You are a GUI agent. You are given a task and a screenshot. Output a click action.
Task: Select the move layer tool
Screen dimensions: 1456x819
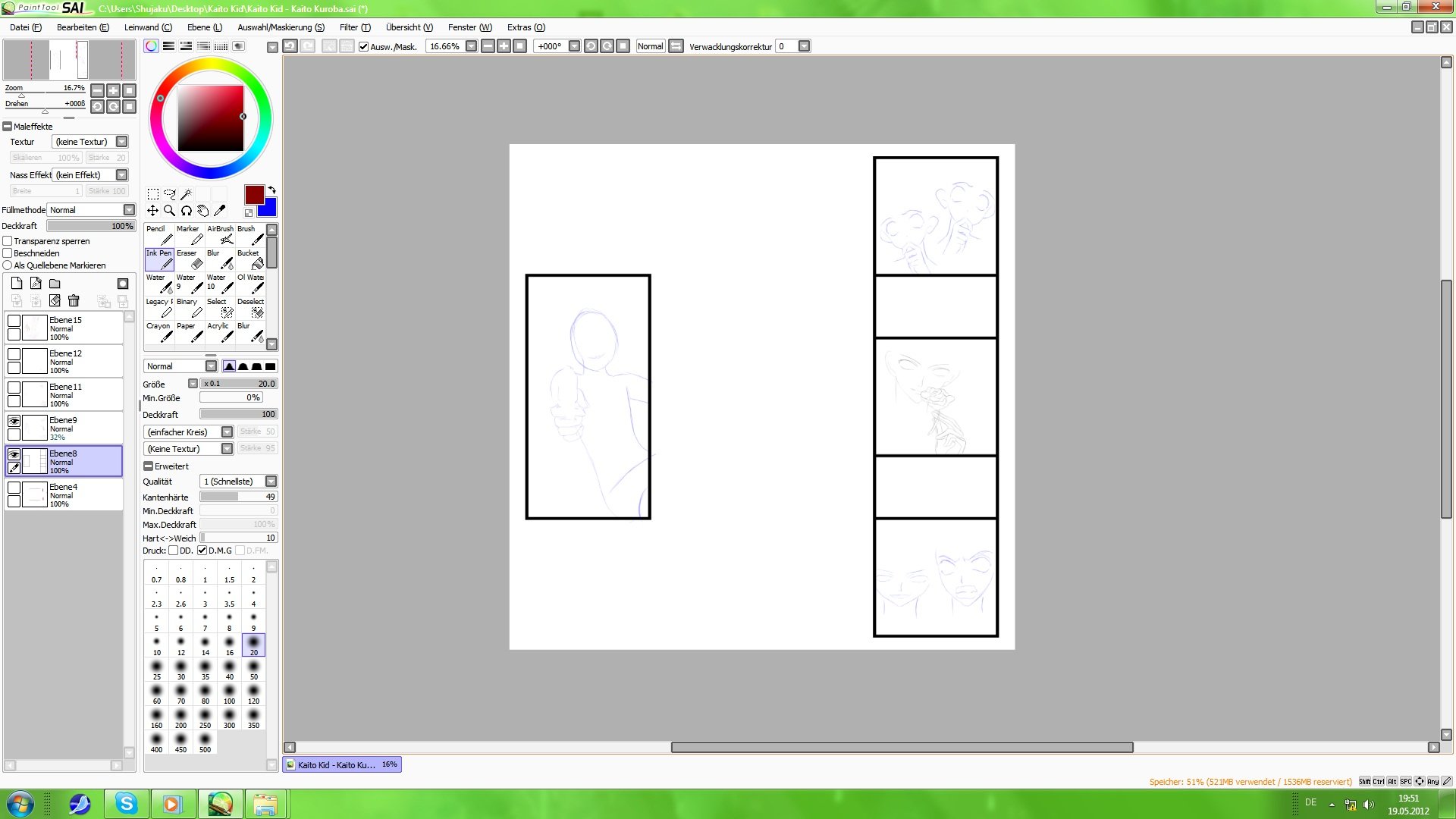coord(153,211)
